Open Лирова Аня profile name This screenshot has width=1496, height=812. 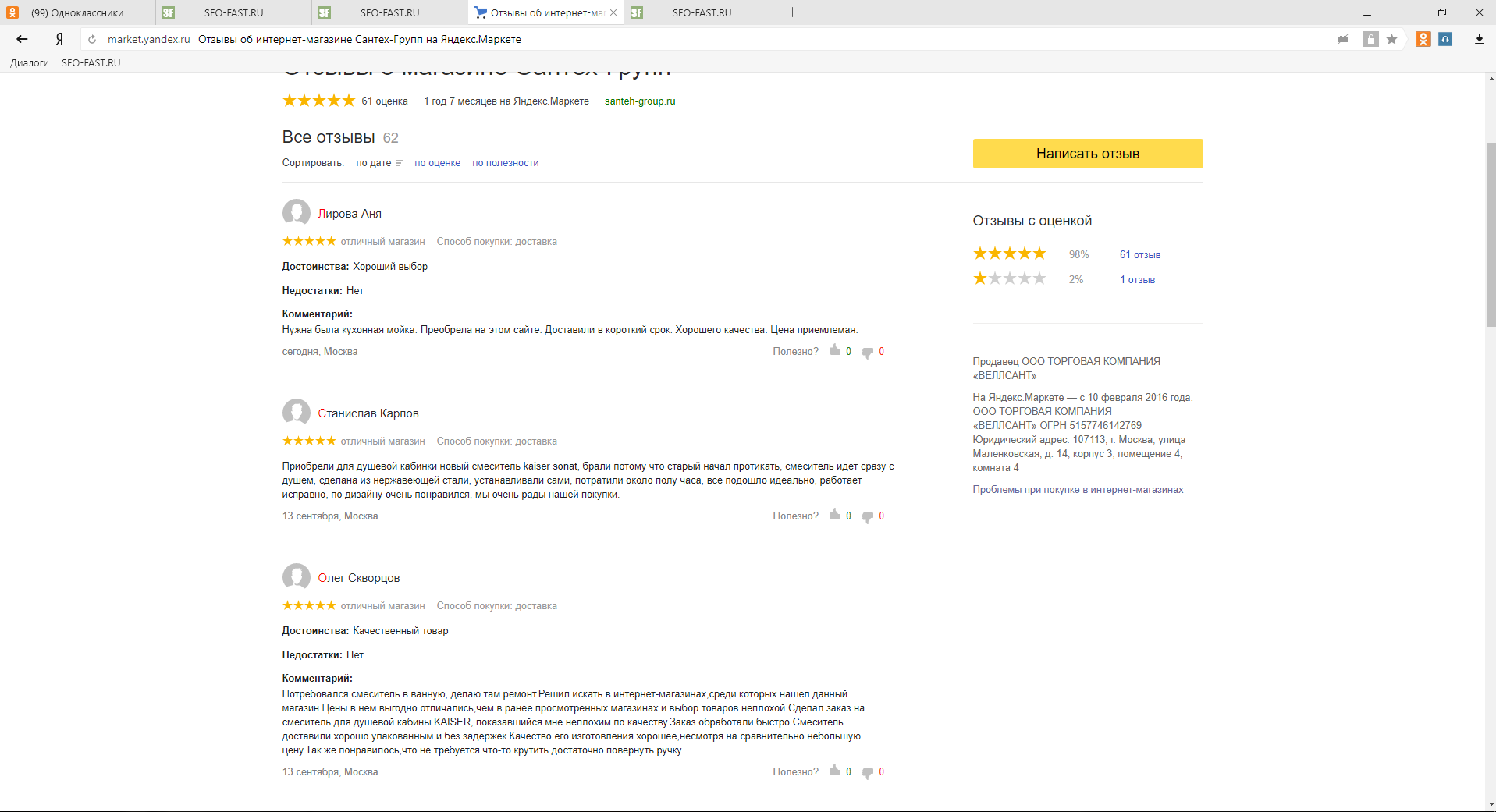[350, 214]
